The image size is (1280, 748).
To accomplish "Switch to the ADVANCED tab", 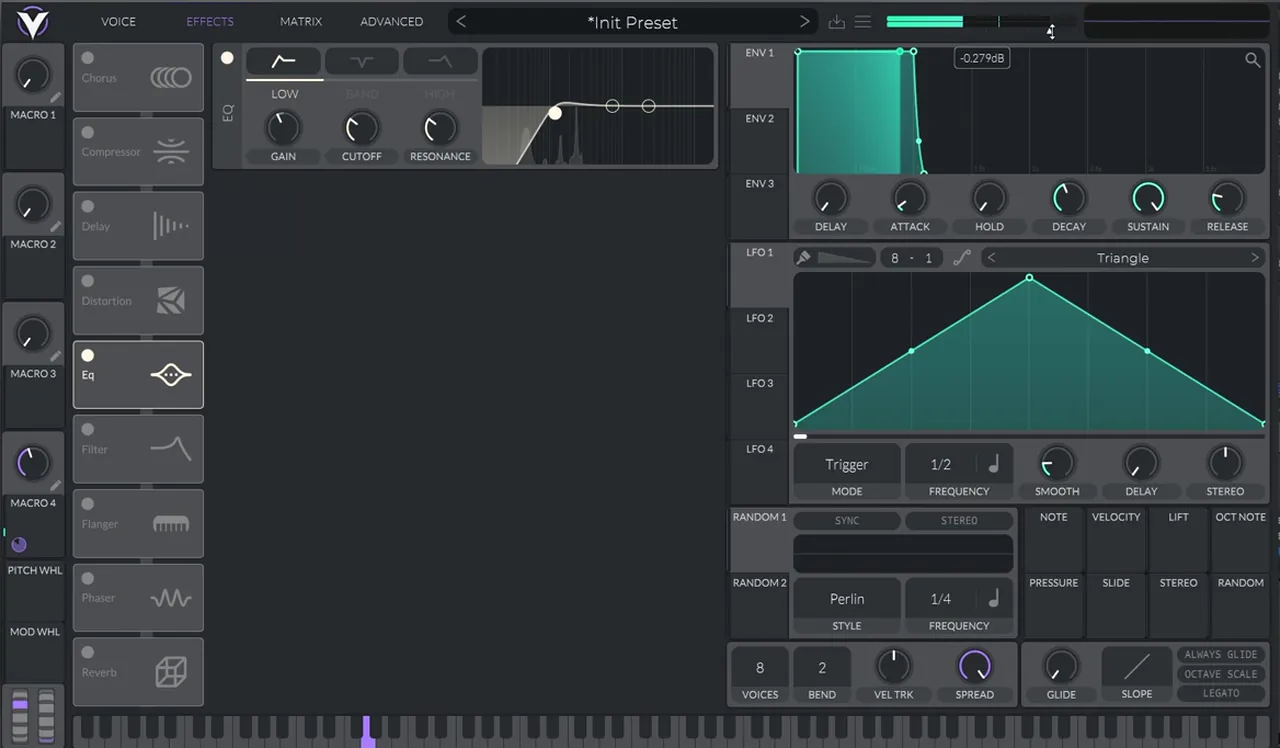I will 391,22.
